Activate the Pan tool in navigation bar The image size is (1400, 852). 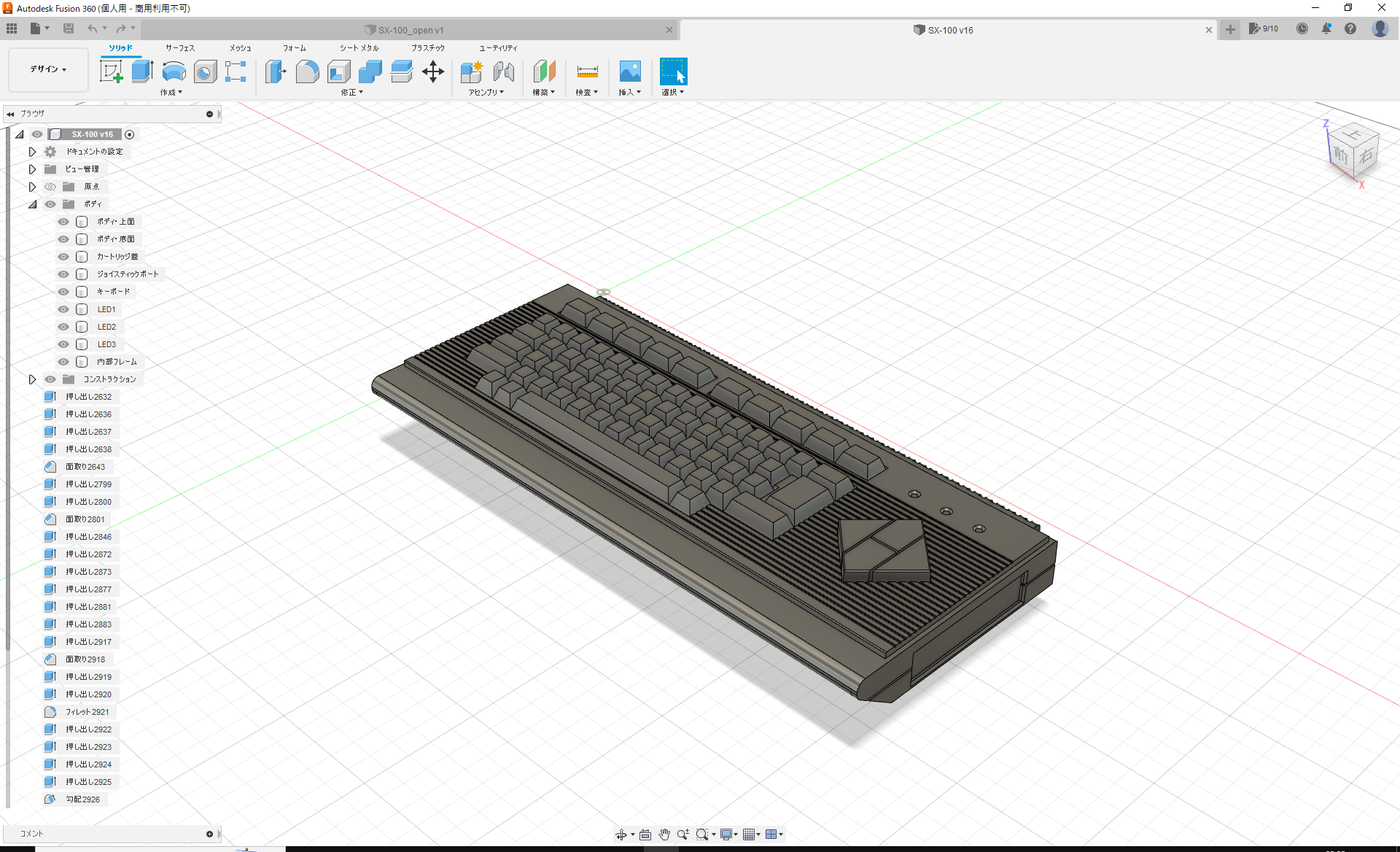(x=664, y=834)
